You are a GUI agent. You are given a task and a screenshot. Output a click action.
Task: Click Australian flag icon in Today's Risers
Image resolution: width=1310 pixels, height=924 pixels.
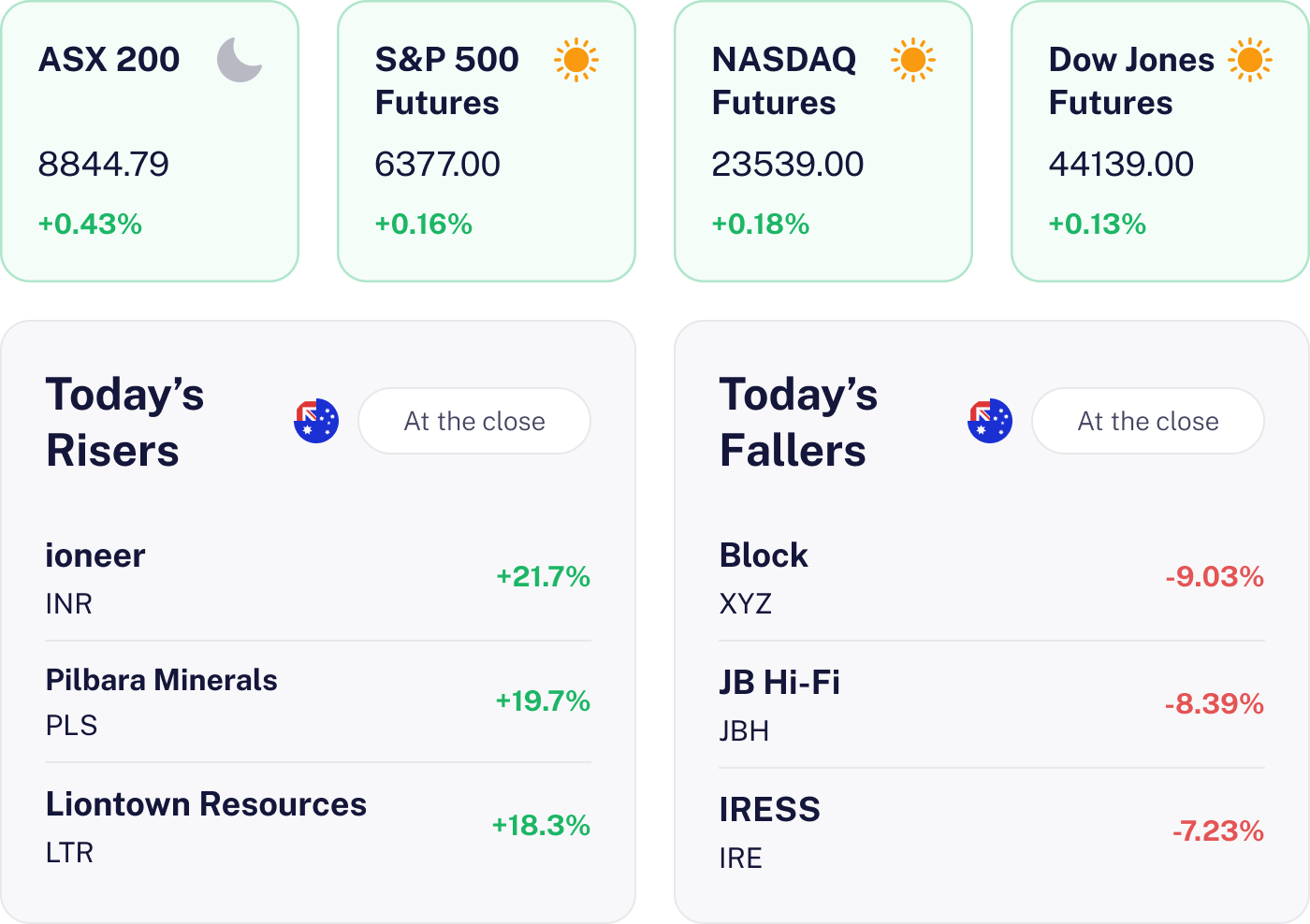316,421
